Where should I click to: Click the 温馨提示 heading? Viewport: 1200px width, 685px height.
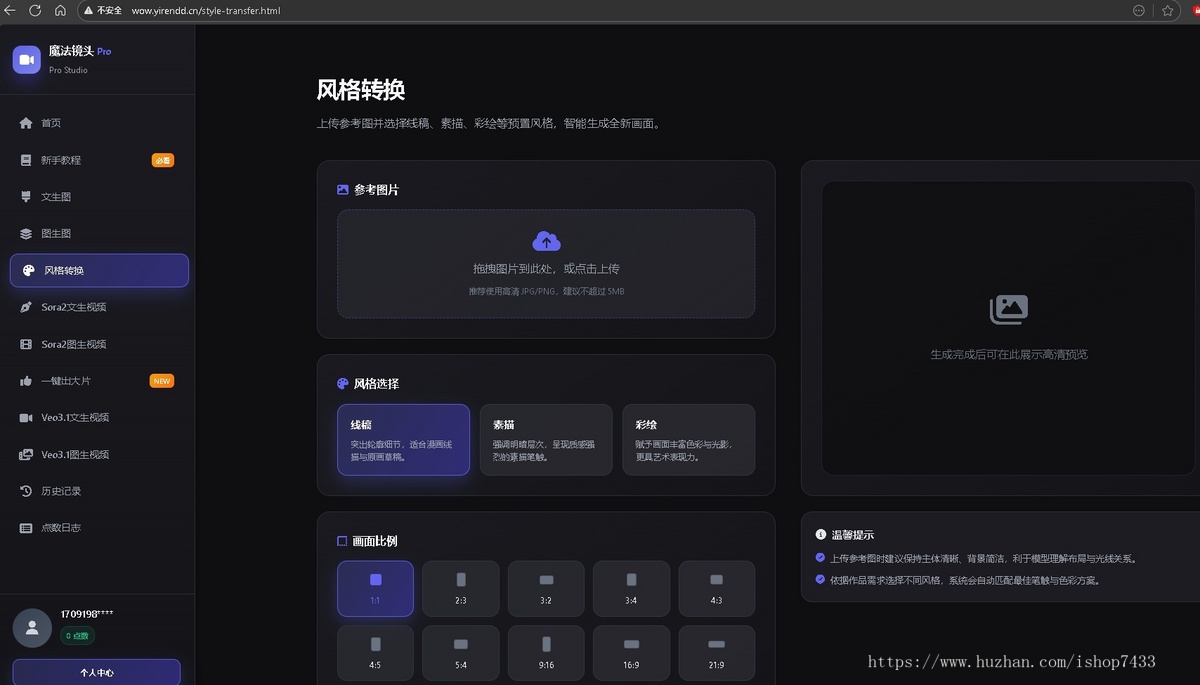(853, 535)
